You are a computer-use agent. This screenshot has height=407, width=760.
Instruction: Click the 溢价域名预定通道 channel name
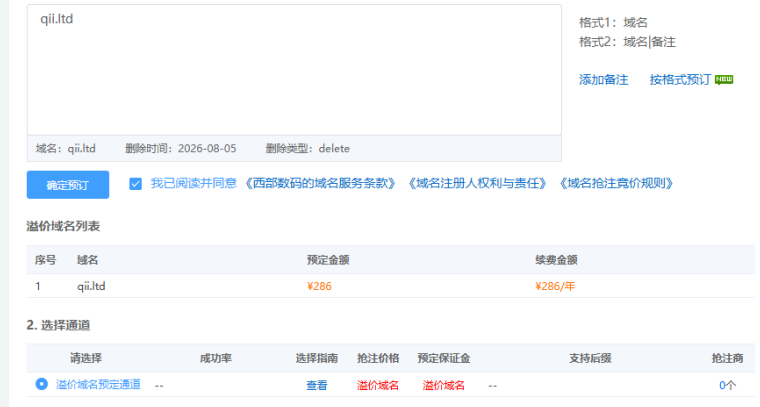pyautogui.click(x=98, y=384)
